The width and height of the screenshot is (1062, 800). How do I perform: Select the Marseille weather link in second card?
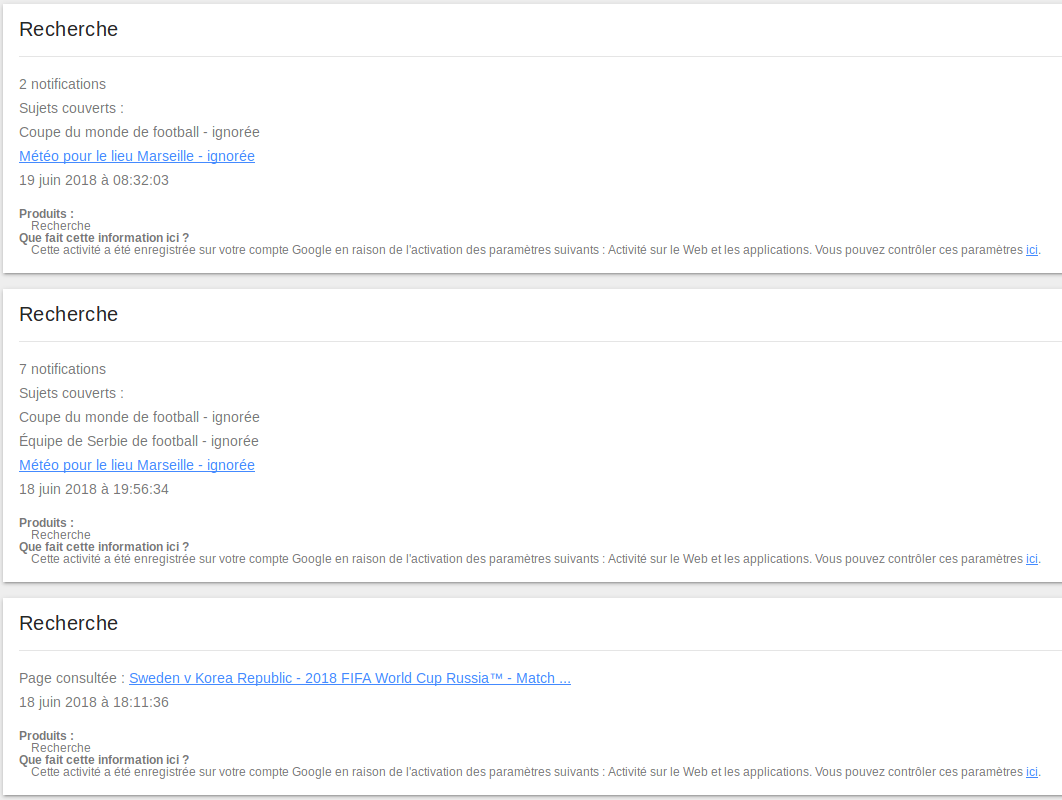click(136, 465)
